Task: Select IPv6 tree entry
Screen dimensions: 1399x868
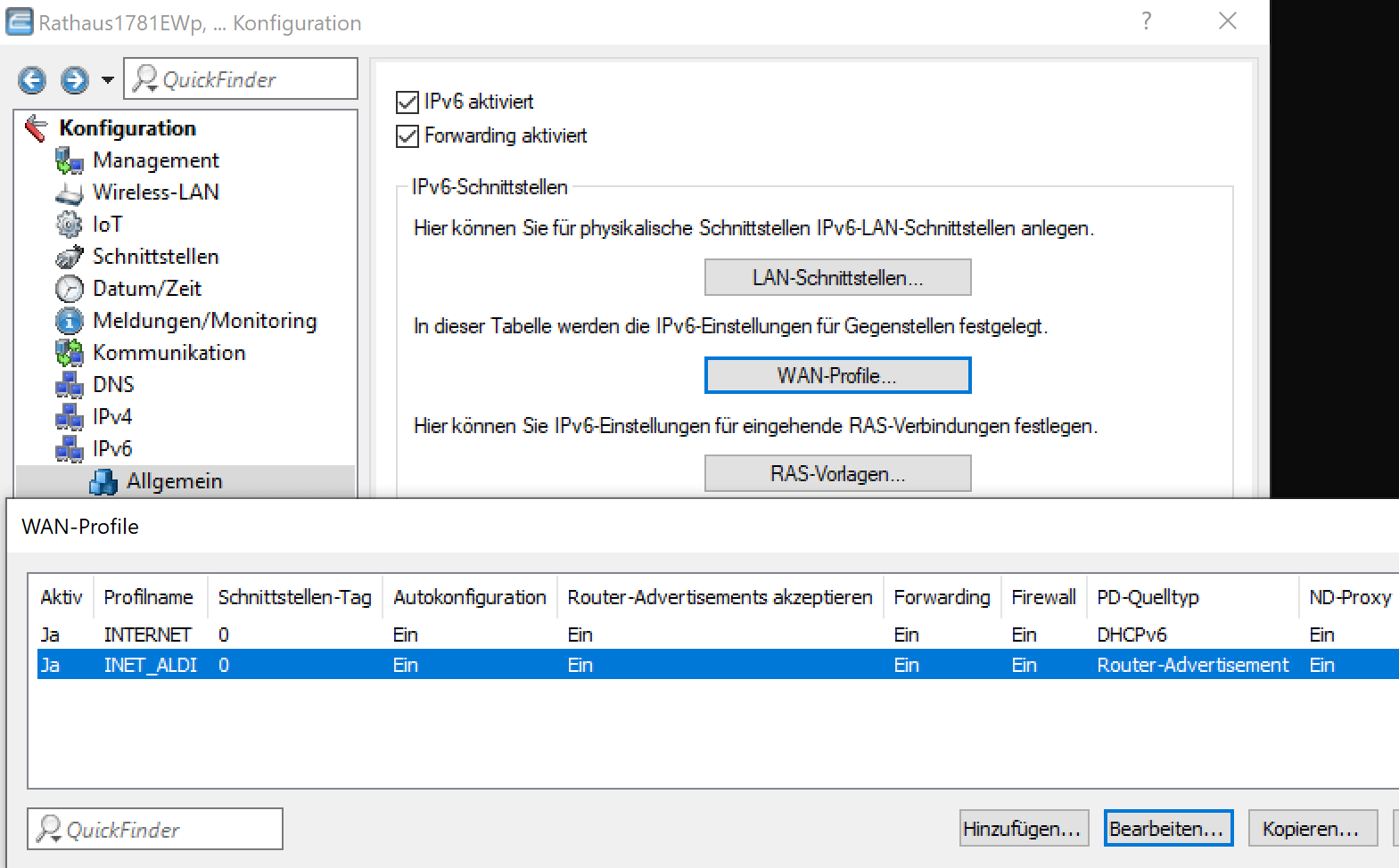Action: tap(112, 449)
